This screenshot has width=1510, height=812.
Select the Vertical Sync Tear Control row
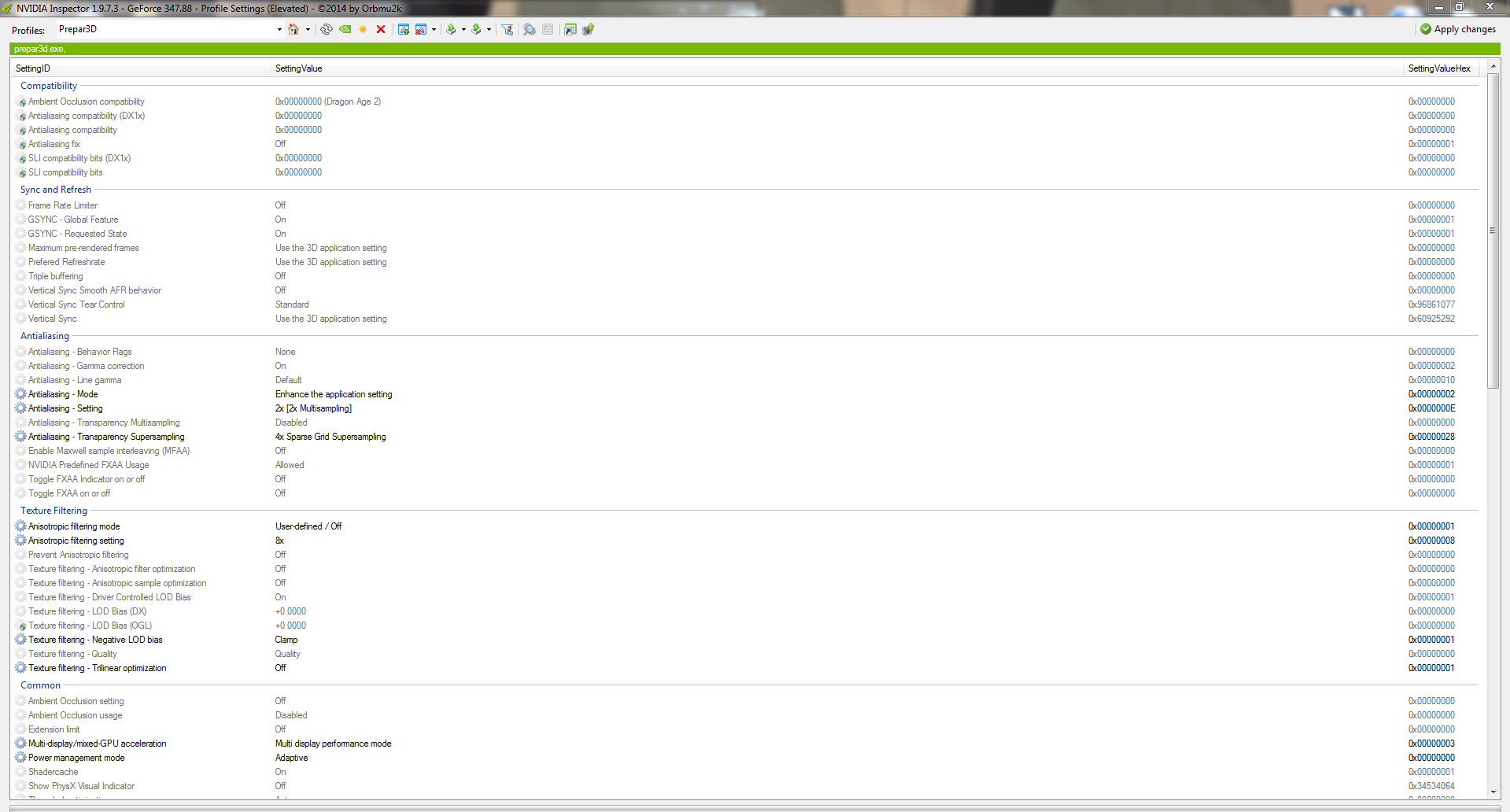744,304
